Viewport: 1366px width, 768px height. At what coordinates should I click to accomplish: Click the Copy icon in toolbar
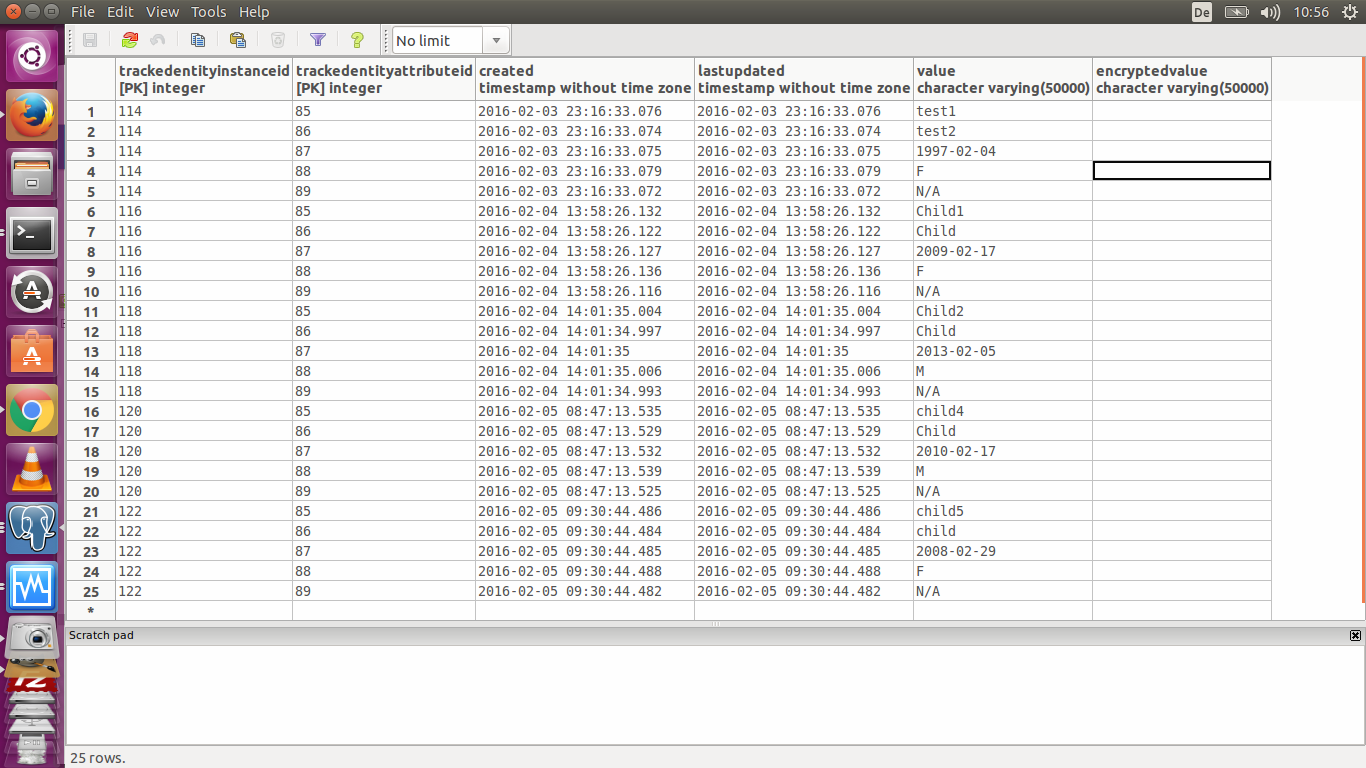click(198, 40)
